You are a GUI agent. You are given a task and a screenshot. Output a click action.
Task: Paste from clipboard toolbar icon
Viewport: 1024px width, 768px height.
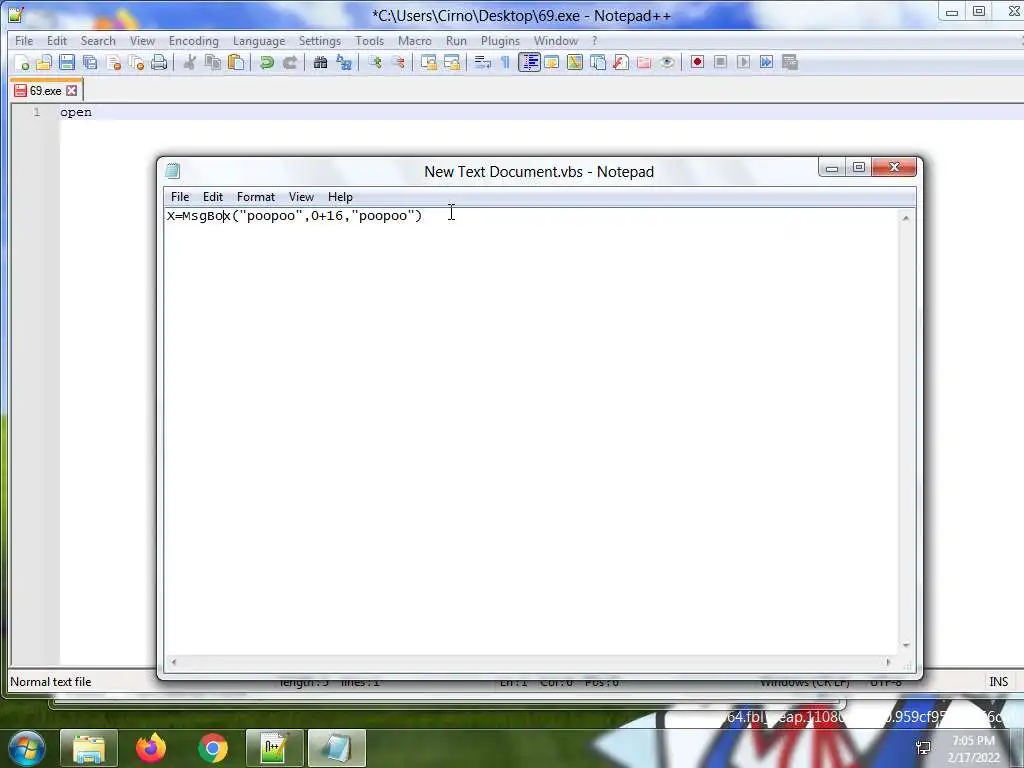(x=236, y=63)
